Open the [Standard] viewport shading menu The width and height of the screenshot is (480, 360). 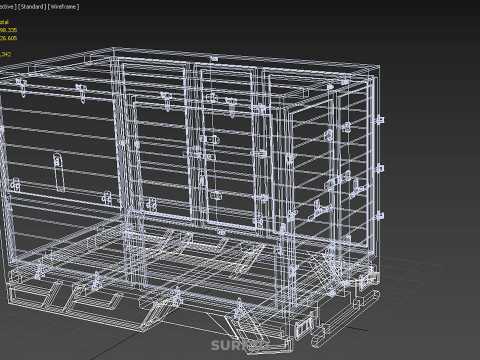[x=32, y=7]
